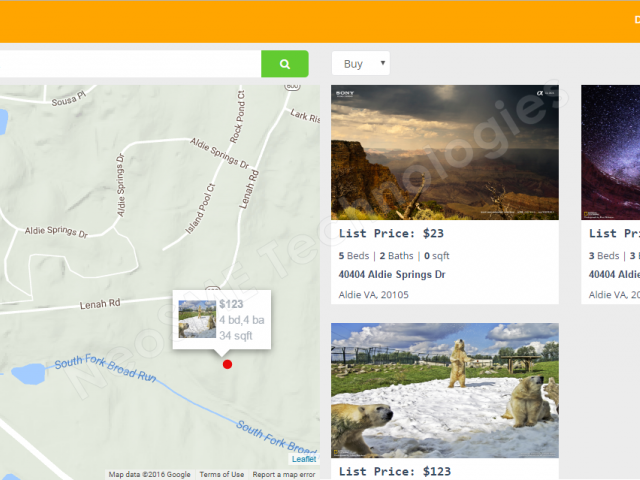Click the 4 bd, 4 ba popup text
640x480 pixels.
[241, 320]
